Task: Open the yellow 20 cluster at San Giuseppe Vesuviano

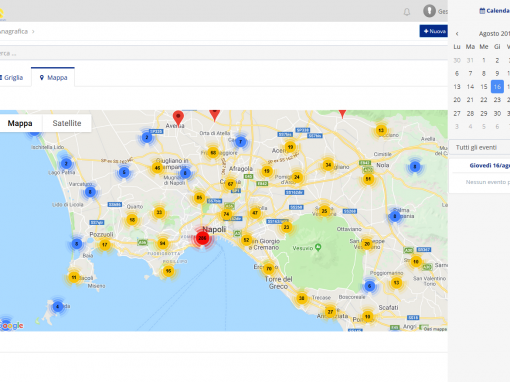Action: 367,244
